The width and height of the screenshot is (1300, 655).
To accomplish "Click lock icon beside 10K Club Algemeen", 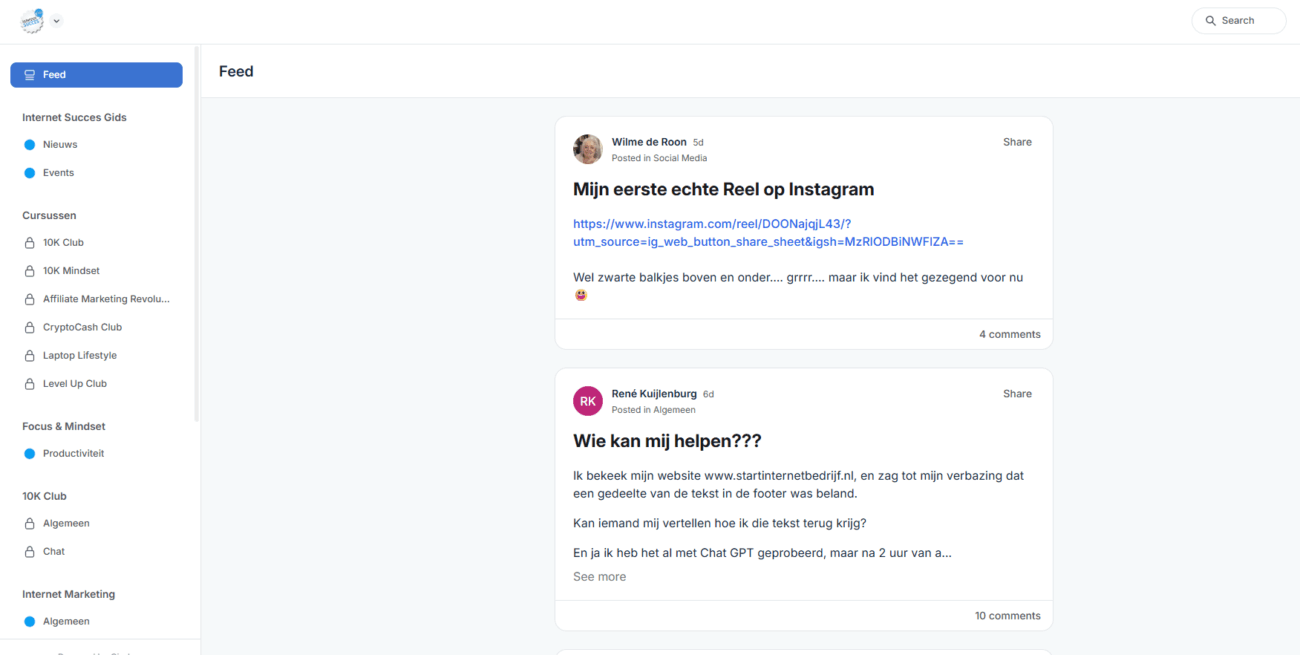I will [29, 524].
